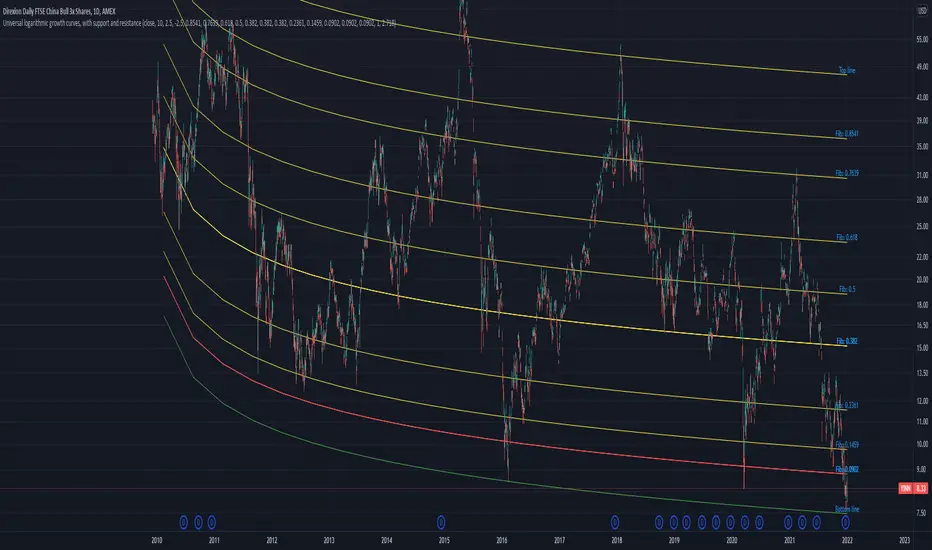The width and height of the screenshot is (932, 550).
Task: Click the last dividend marker before 2022
Action: (x=817, y=523)
